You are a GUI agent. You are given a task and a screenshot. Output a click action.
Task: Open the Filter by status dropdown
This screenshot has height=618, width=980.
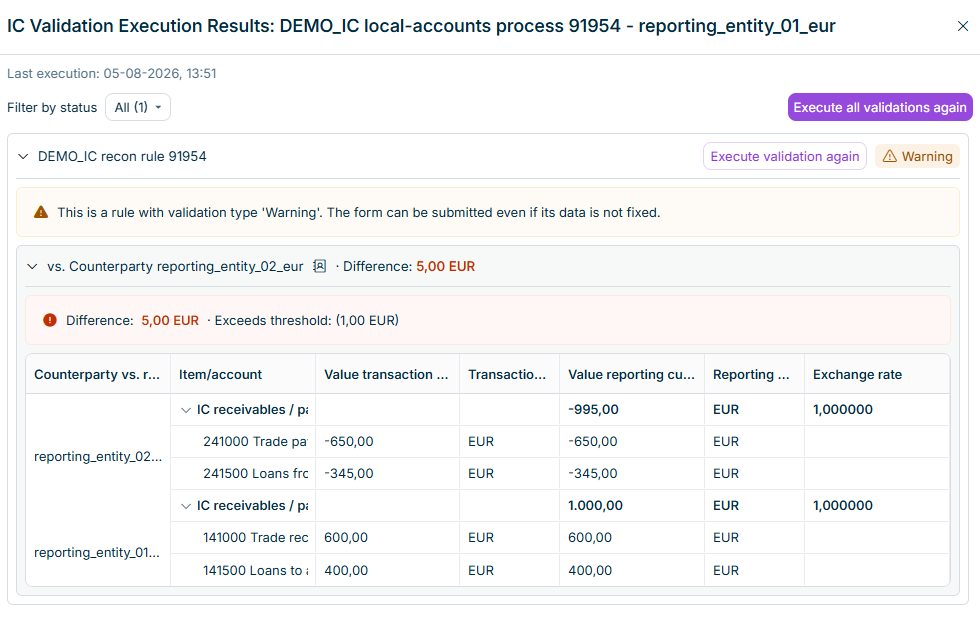(138, 107)
